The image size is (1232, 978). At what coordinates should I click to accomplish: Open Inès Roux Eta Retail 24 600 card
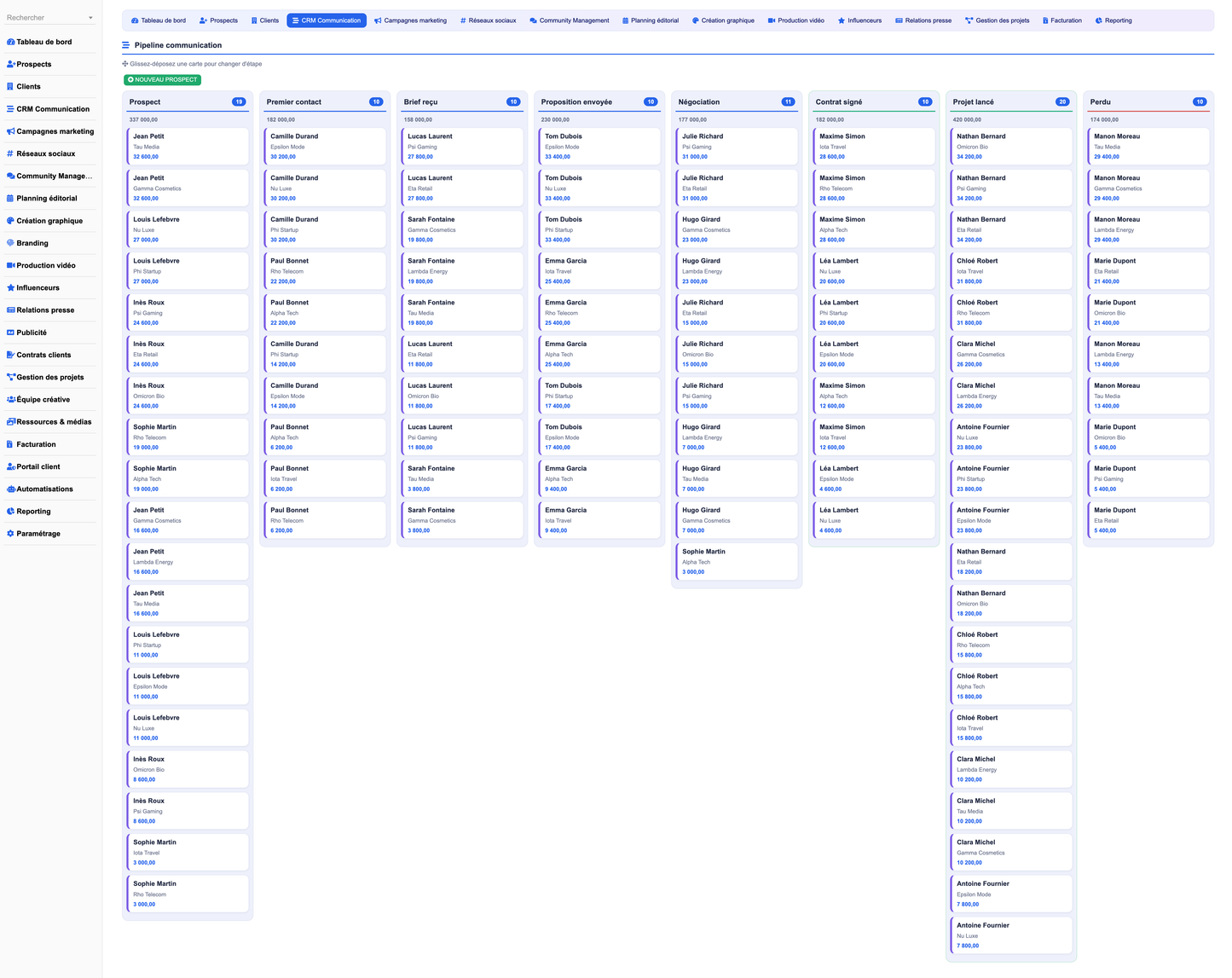[188, 354]
